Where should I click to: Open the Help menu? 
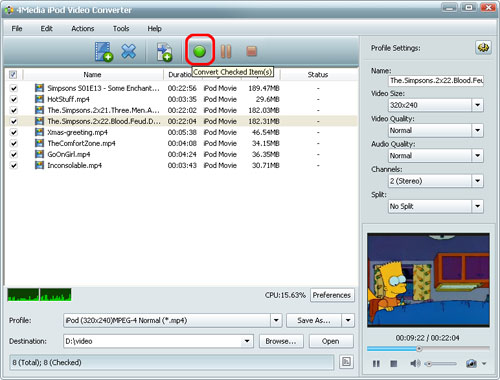pos(154,29)
